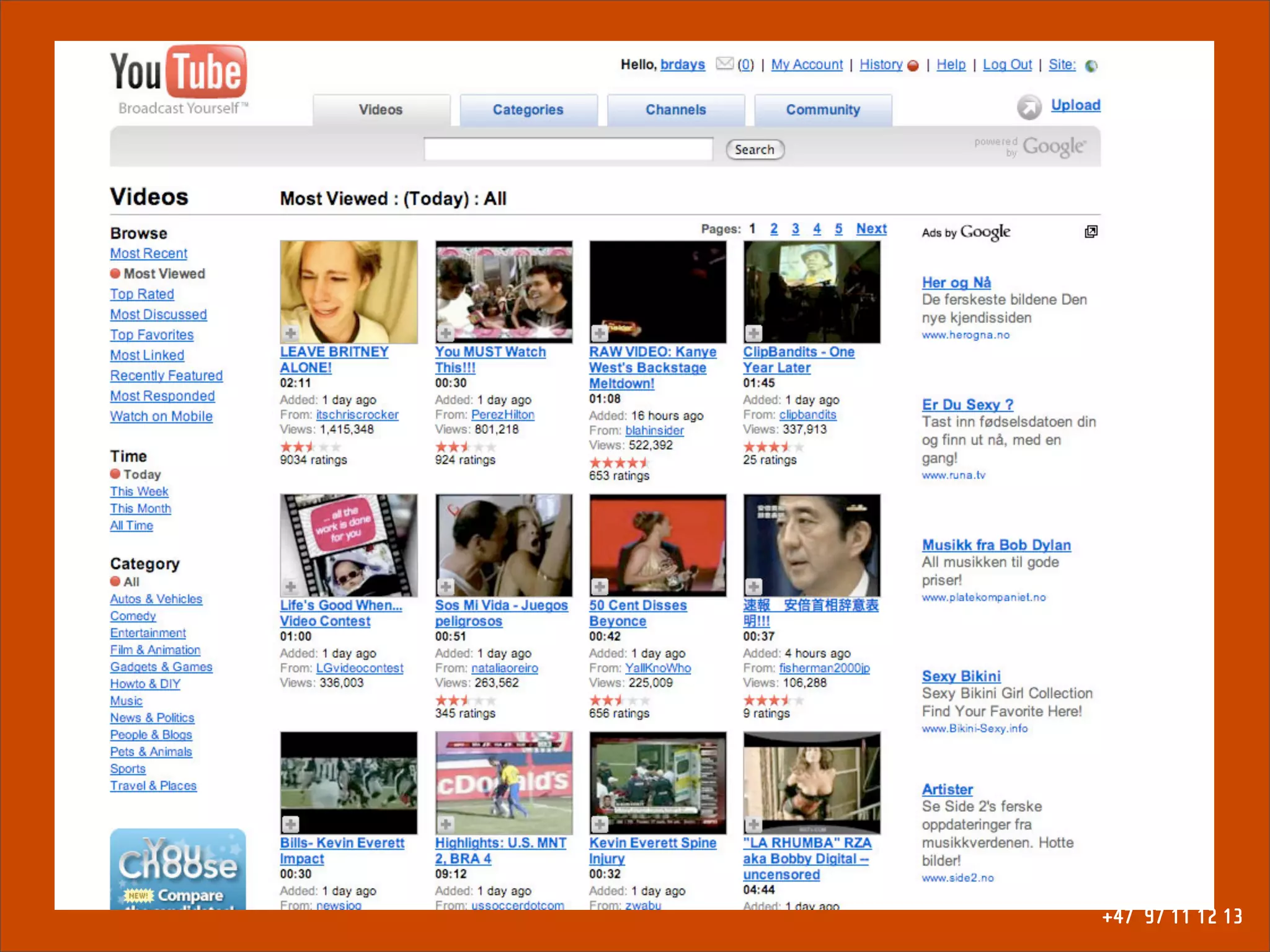Click the YouTube logo
Image resolution: width=1270 pixels, height=952 pixels.
pos(179,73)
